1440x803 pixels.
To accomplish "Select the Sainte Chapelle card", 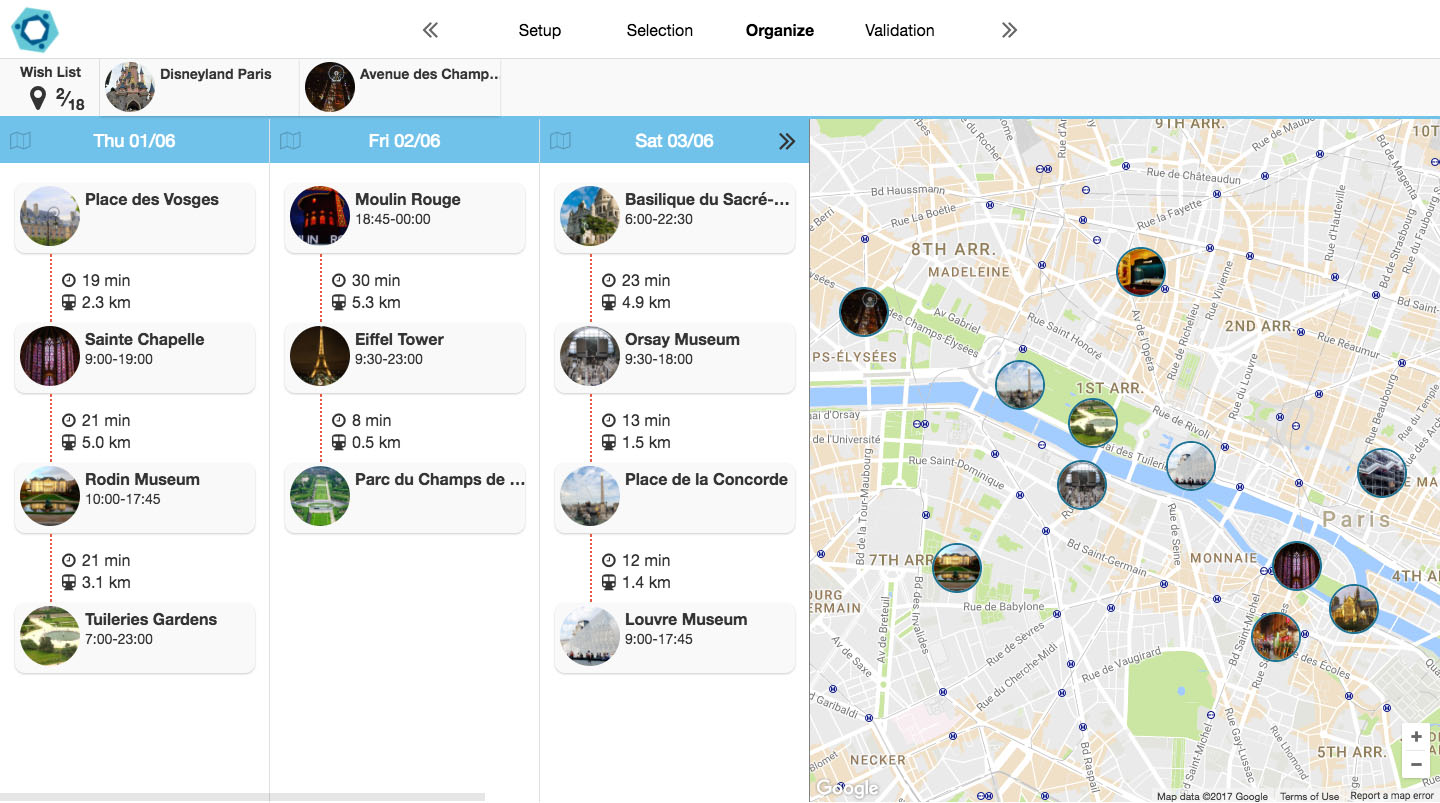I will [x=135, y=357].
